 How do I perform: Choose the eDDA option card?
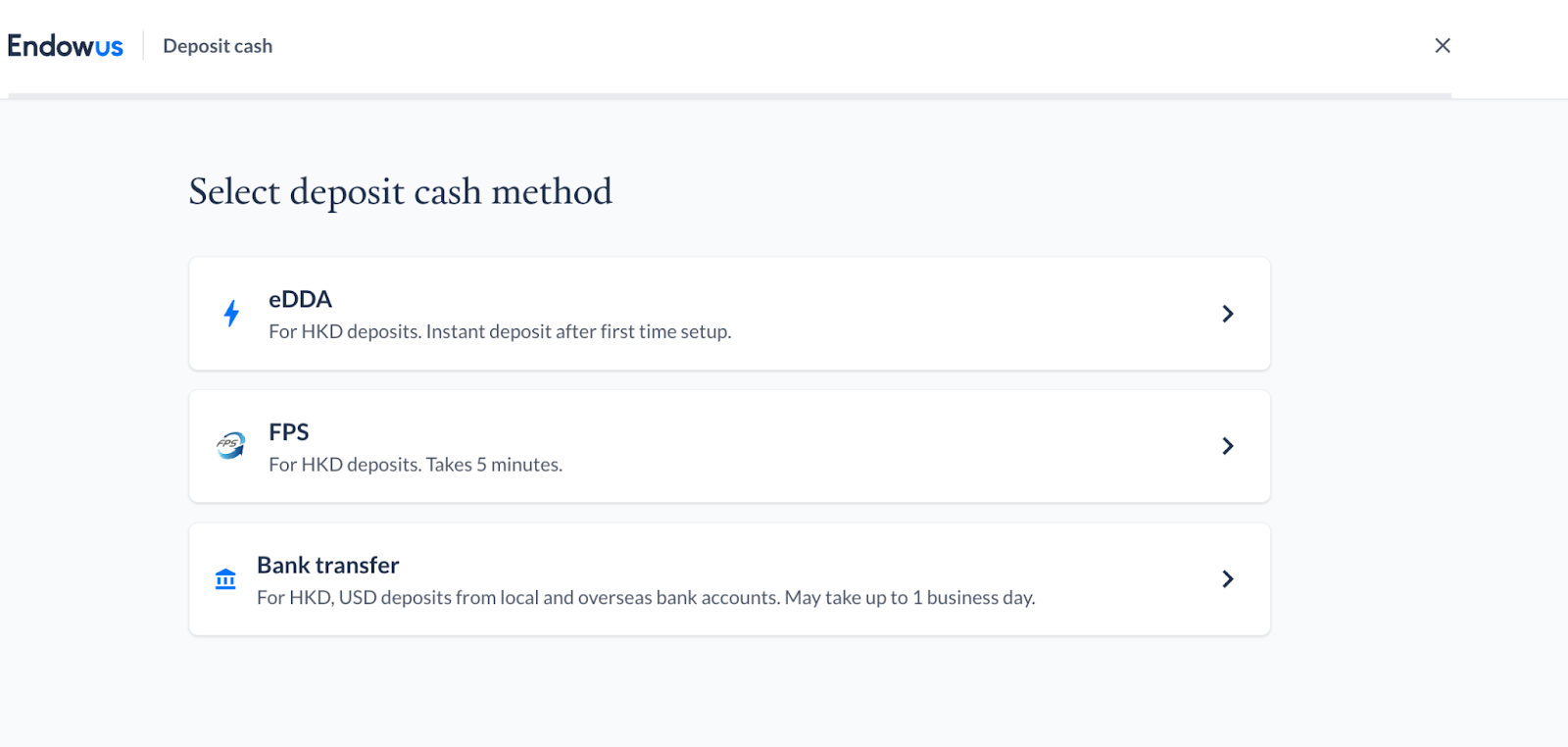click(x=730, y=314)
